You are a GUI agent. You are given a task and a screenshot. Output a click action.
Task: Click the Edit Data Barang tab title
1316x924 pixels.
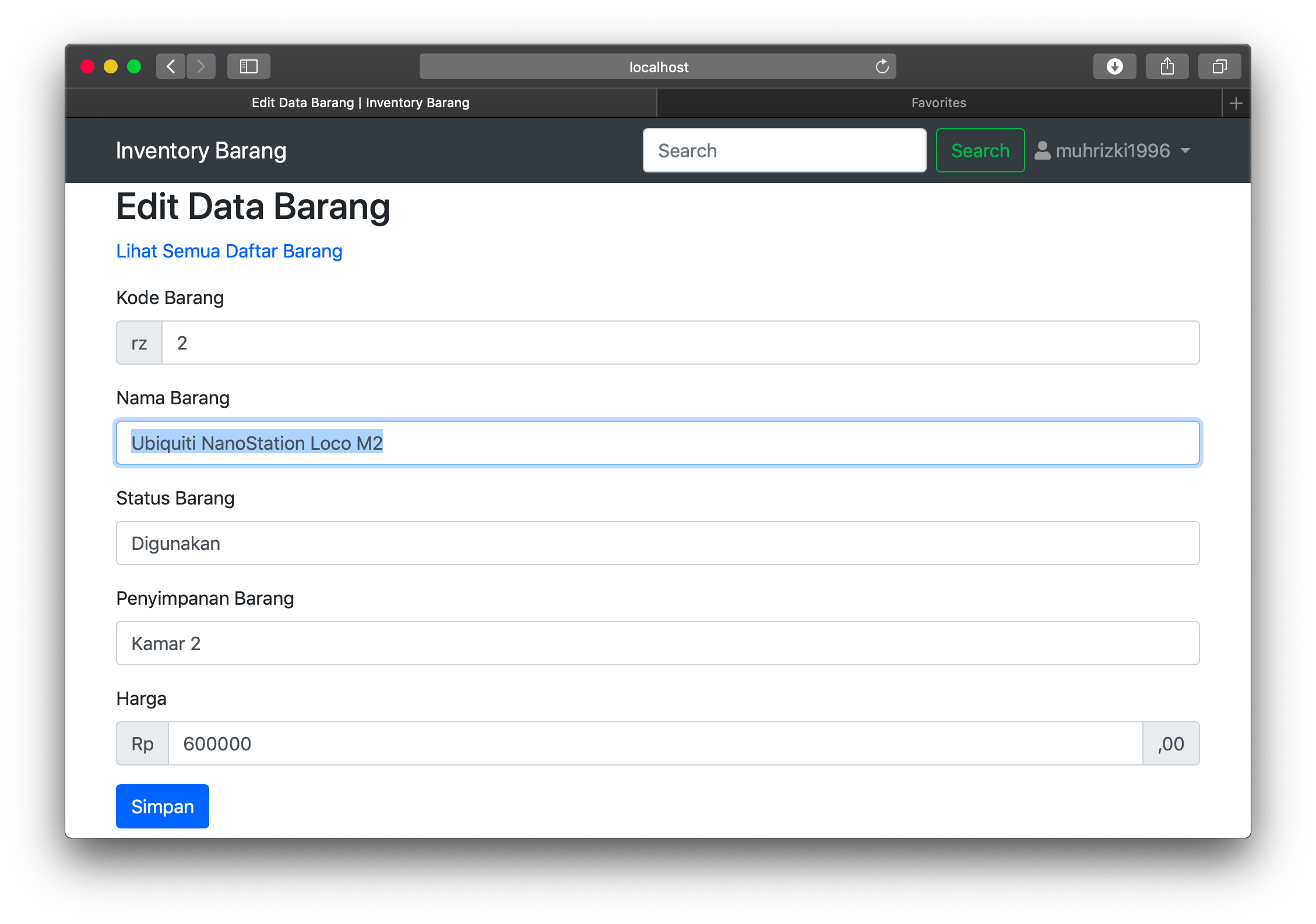coord(362,101)
